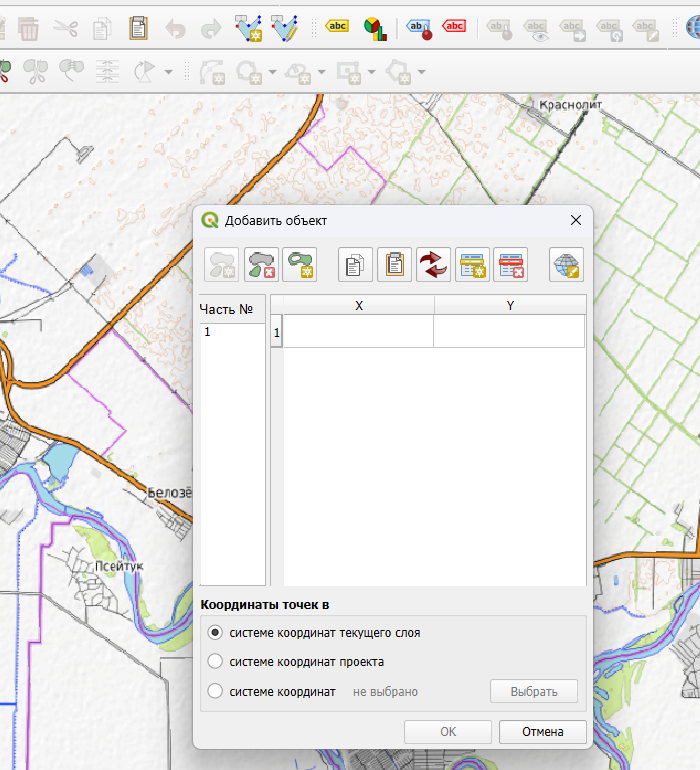This screenshot has width=700, height=770.
Task: Choose the custom 'системе координат' radio option
Action: click(x=215, y=691)
